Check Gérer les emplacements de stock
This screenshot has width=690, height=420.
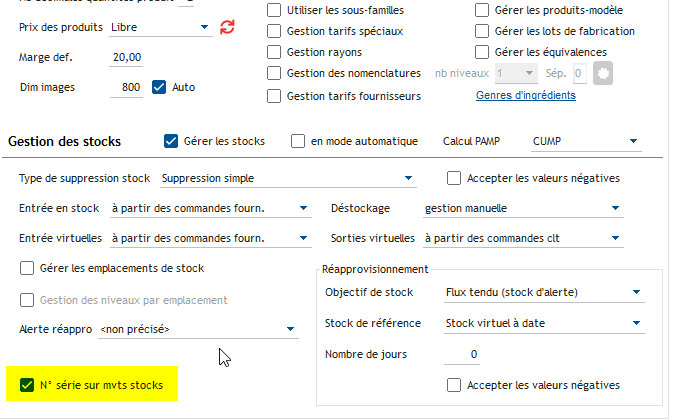pos(27,268)
